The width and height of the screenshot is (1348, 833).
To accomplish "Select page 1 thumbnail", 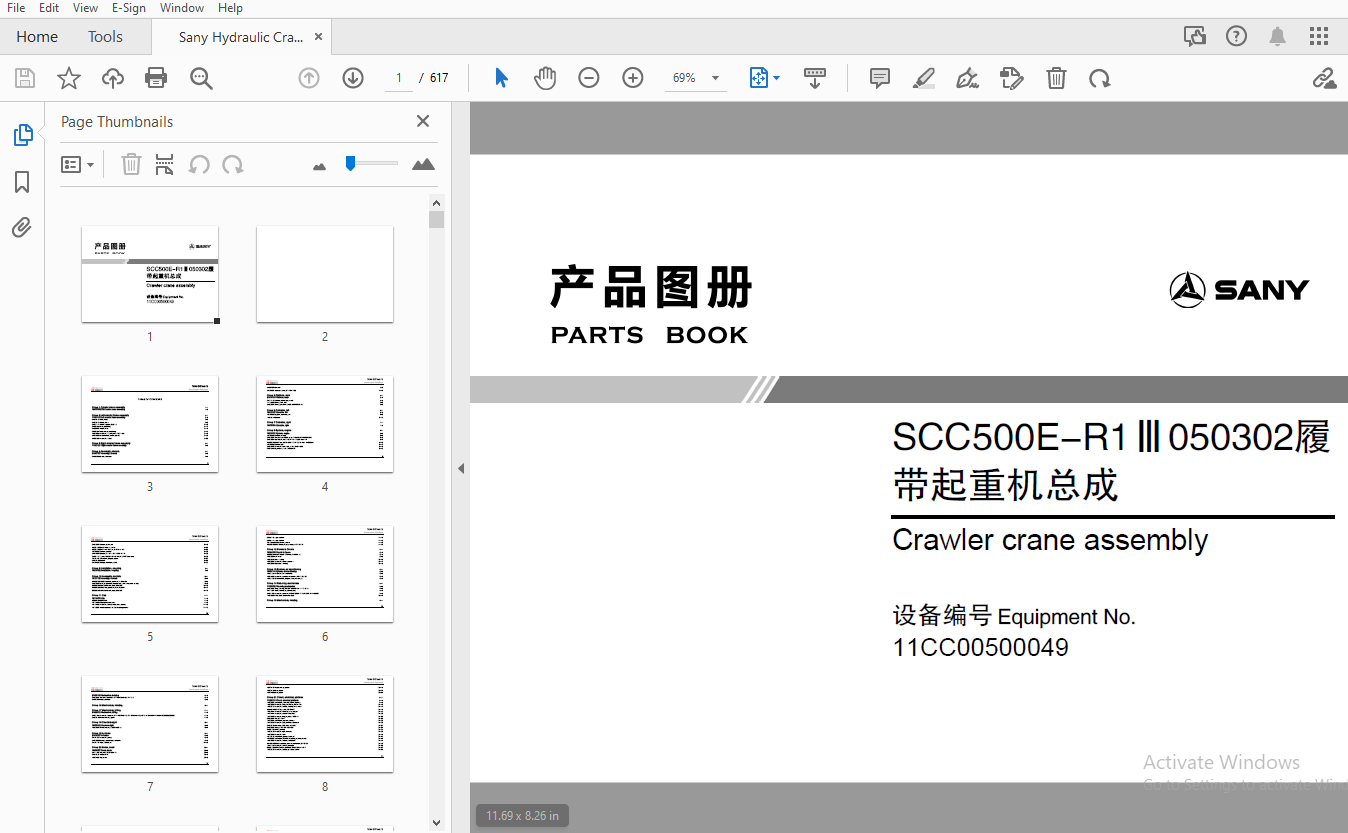I will coord(150,274).
